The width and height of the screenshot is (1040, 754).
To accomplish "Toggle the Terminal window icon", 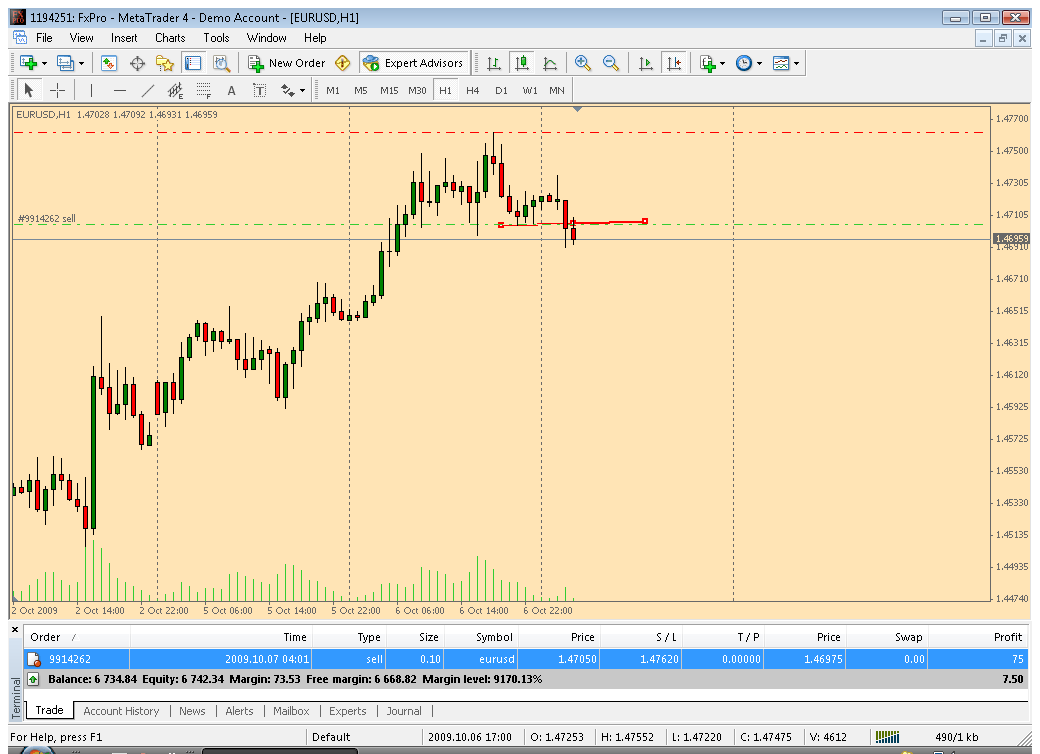I will point(193,63).
